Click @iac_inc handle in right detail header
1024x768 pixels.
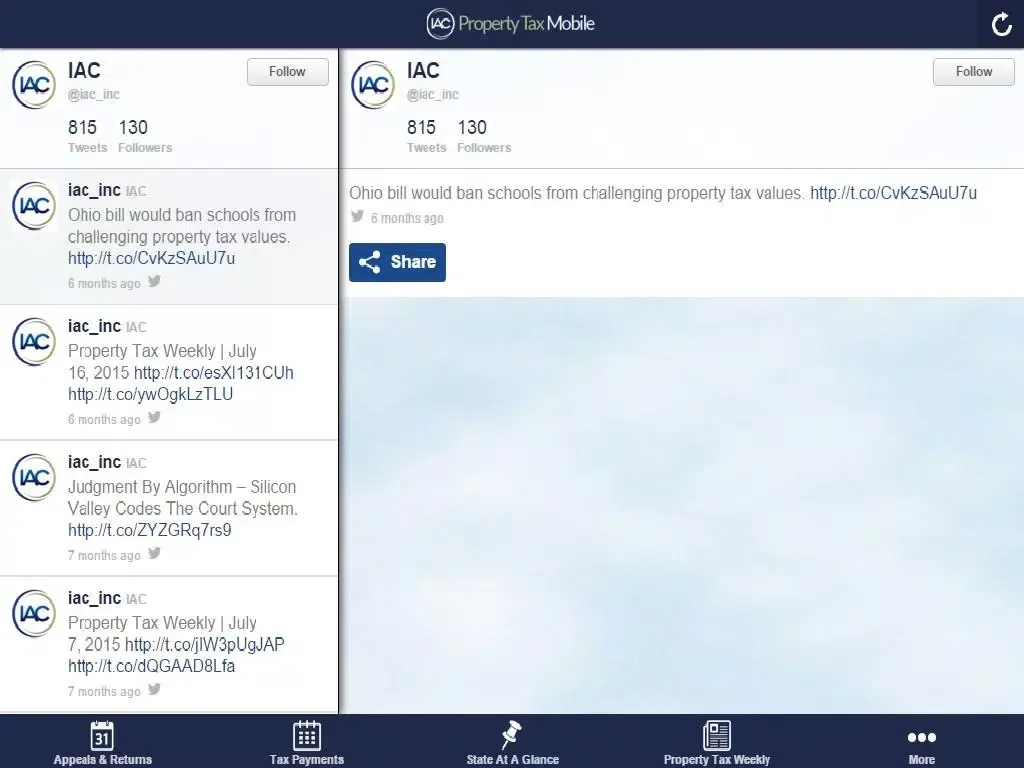(432, 95)
